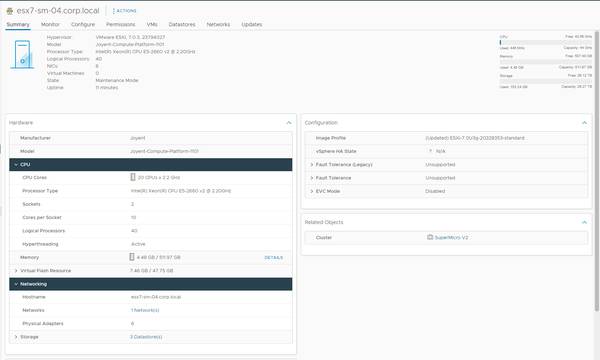The width and height of the screenshot is (600, 360).
Task: Collapse the CPU section header
Action: 151,165
